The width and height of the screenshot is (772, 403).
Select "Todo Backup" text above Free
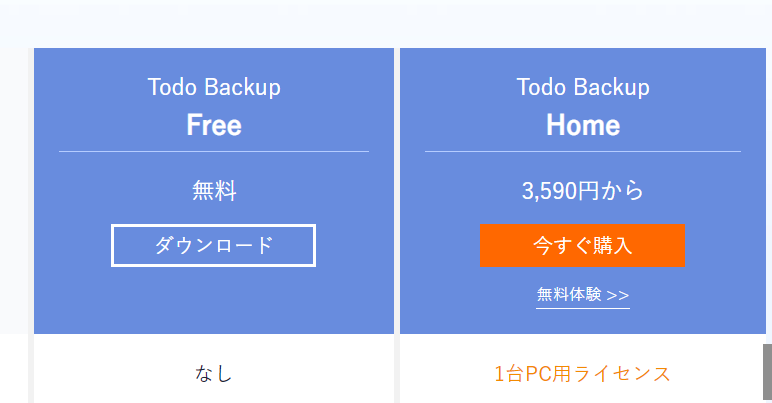(214, 87)
